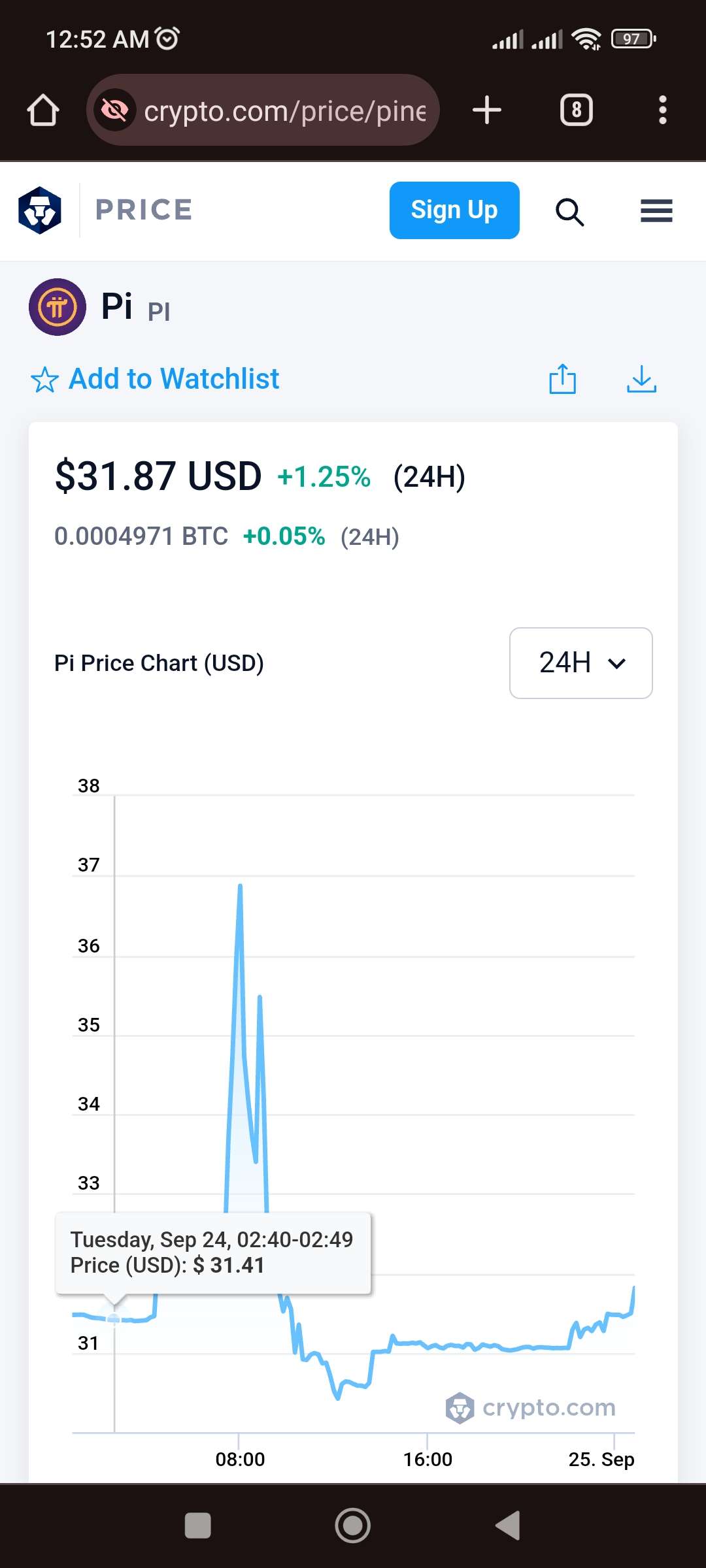Viewport: 706px width, 1568px height.
Task: Open the hamburger navigation menu
Action: click(x=656, y=211)
